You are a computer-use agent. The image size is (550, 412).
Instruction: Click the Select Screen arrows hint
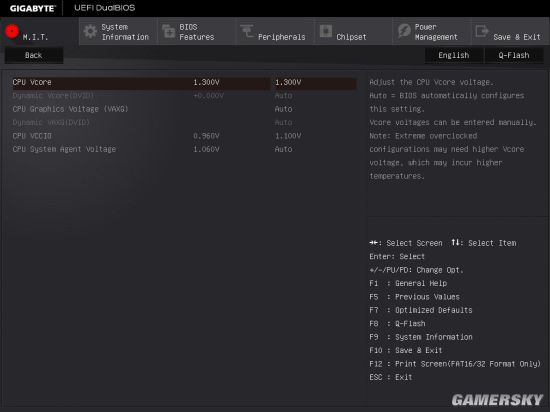coord(406,243)
